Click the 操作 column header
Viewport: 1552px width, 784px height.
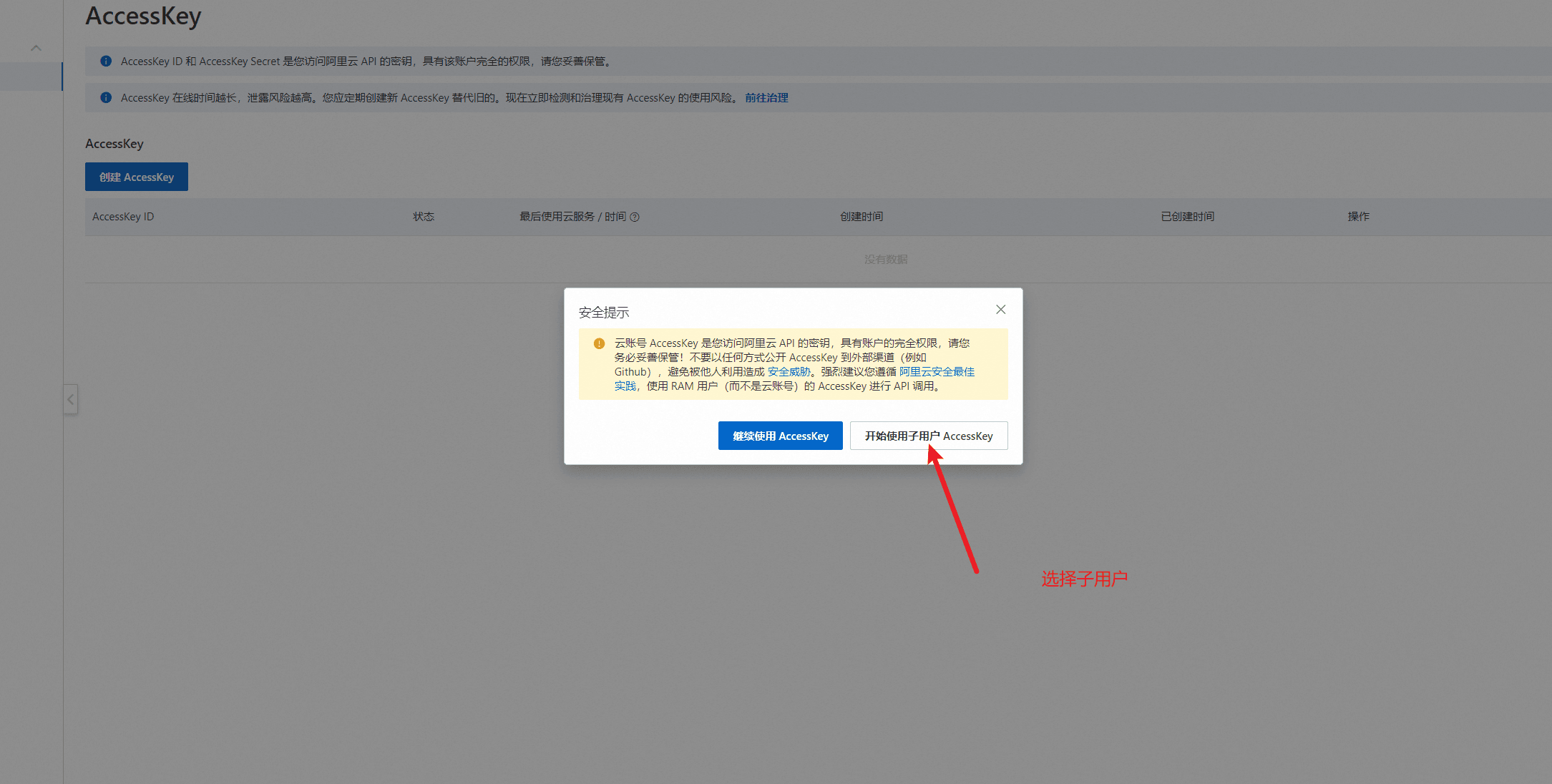tap(1358, 217)
